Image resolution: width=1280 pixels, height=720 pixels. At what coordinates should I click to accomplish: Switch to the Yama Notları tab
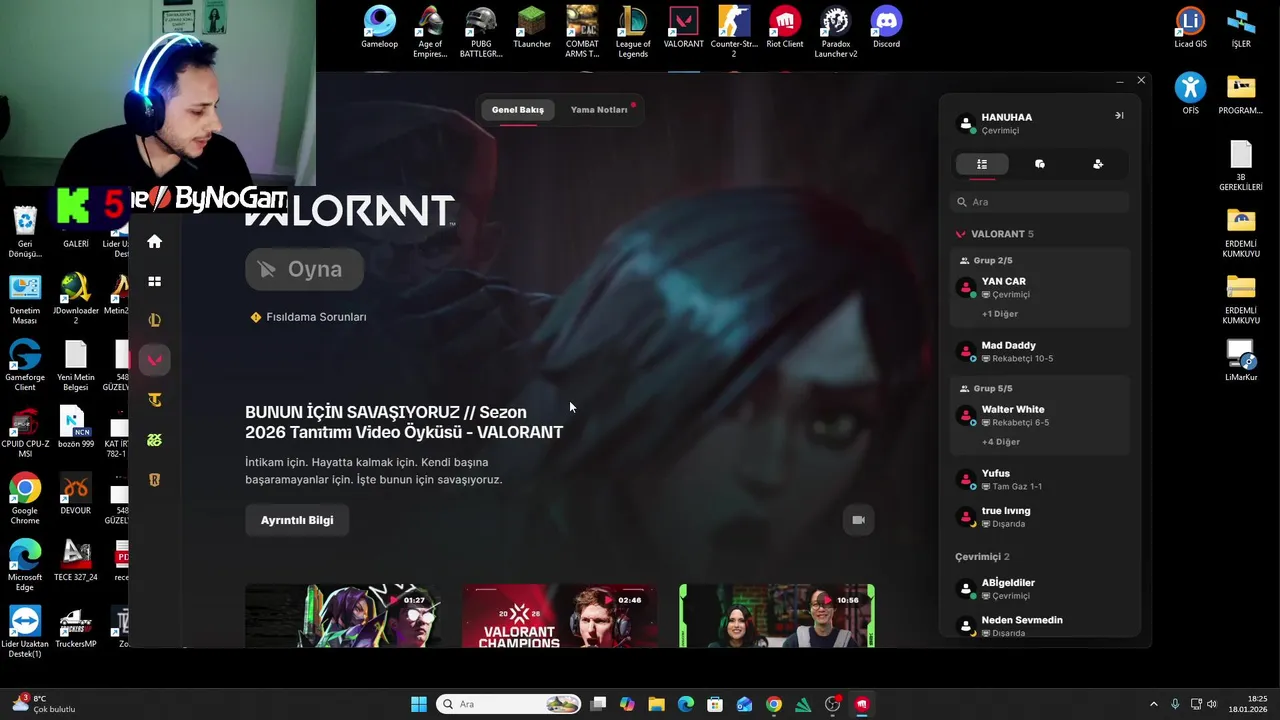point(599,110)
